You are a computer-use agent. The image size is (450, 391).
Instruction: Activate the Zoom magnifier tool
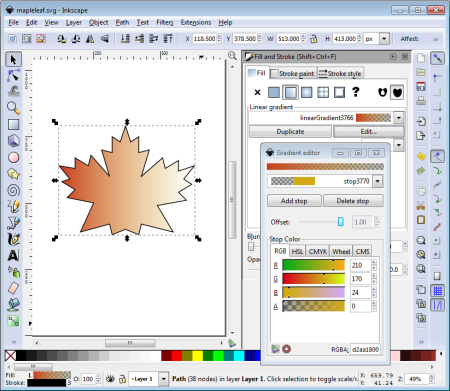pyautogui.click(x=13, y=108)
